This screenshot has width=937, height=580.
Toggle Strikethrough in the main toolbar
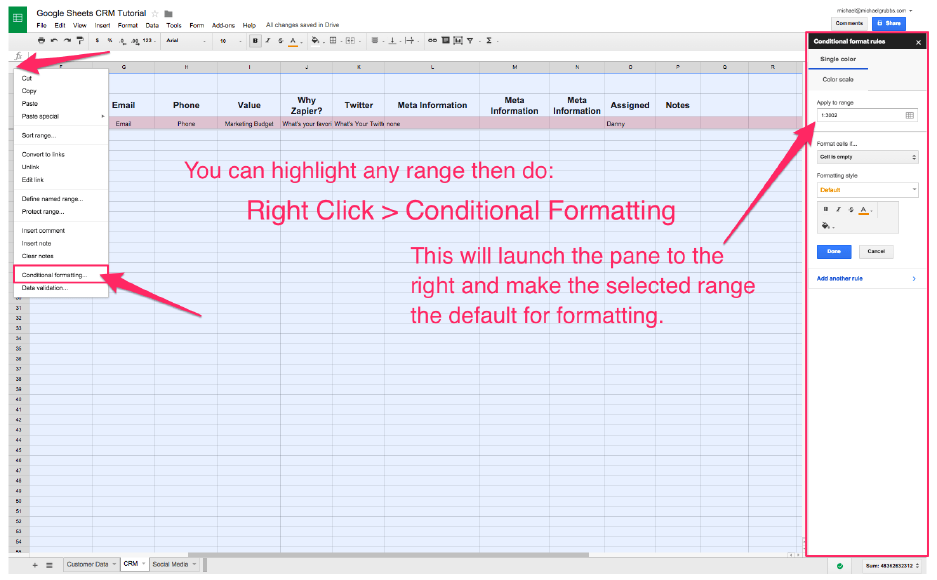[x=280, y=41]
